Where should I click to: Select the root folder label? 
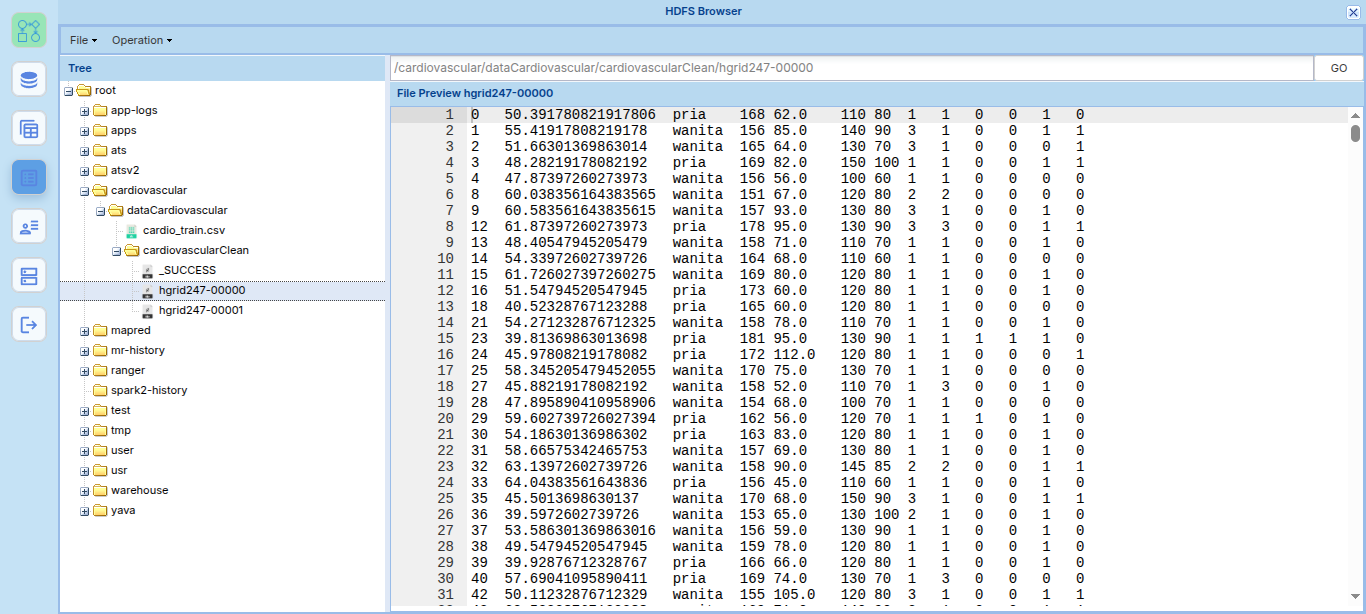105,90
